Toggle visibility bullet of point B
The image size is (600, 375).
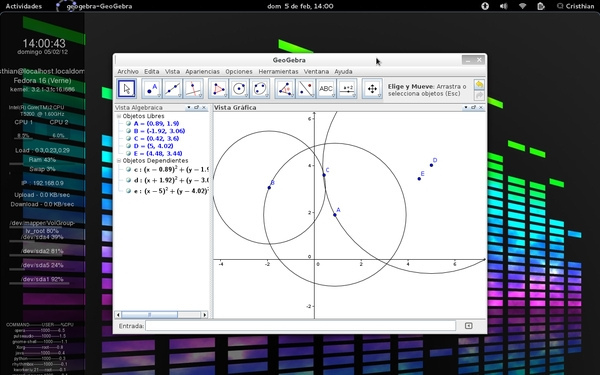point(129,131)
